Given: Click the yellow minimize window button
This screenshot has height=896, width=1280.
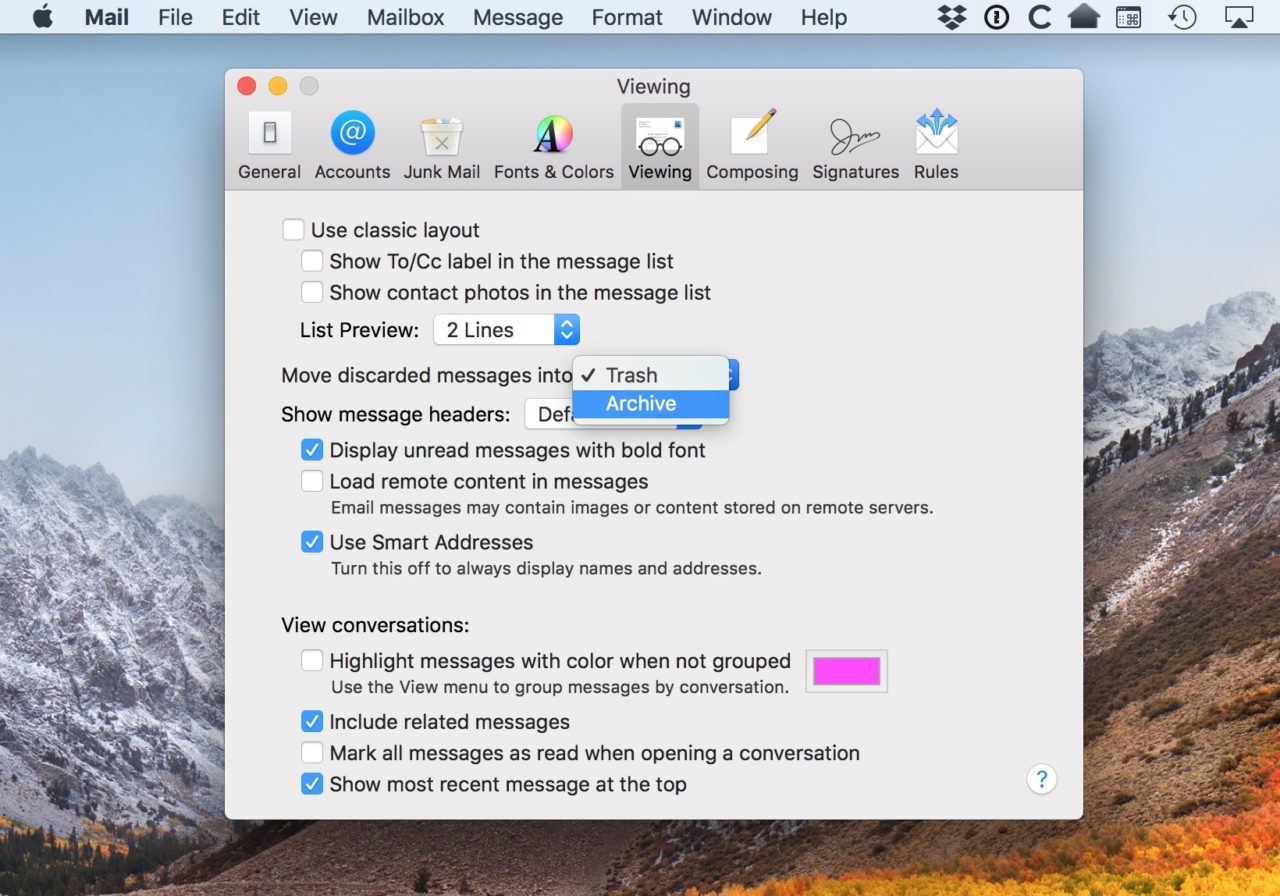Looking at the screenshot, I should (278, 87).
